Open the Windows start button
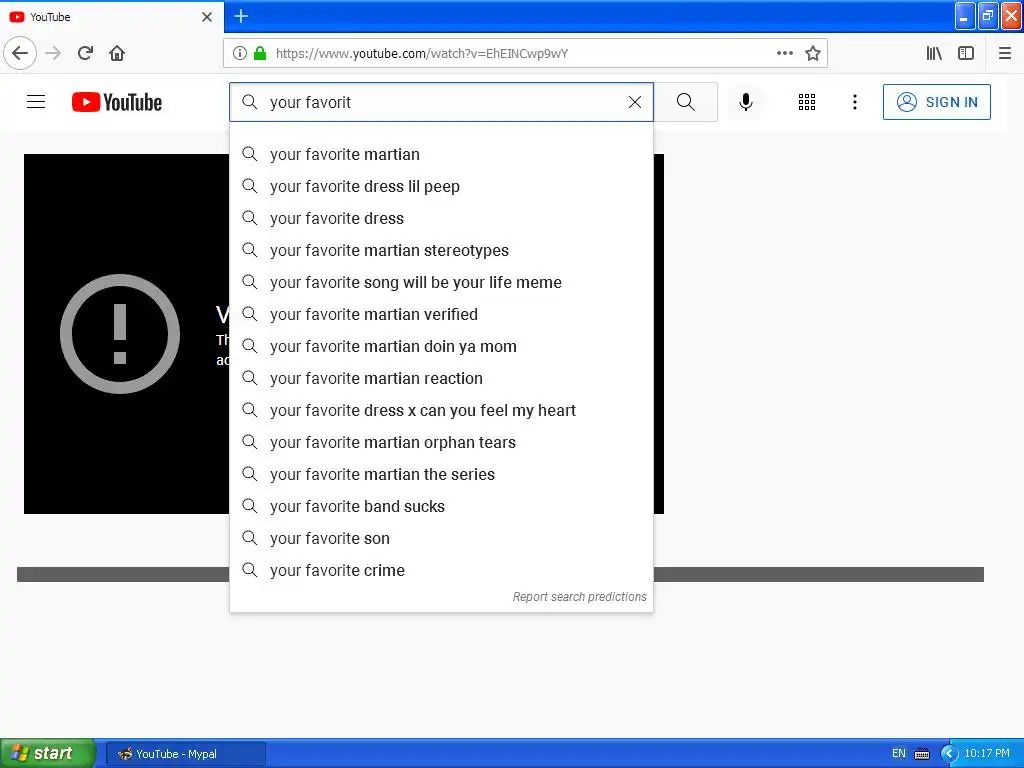Viewport: 1024px width, 768px height. tap(47, 753)
